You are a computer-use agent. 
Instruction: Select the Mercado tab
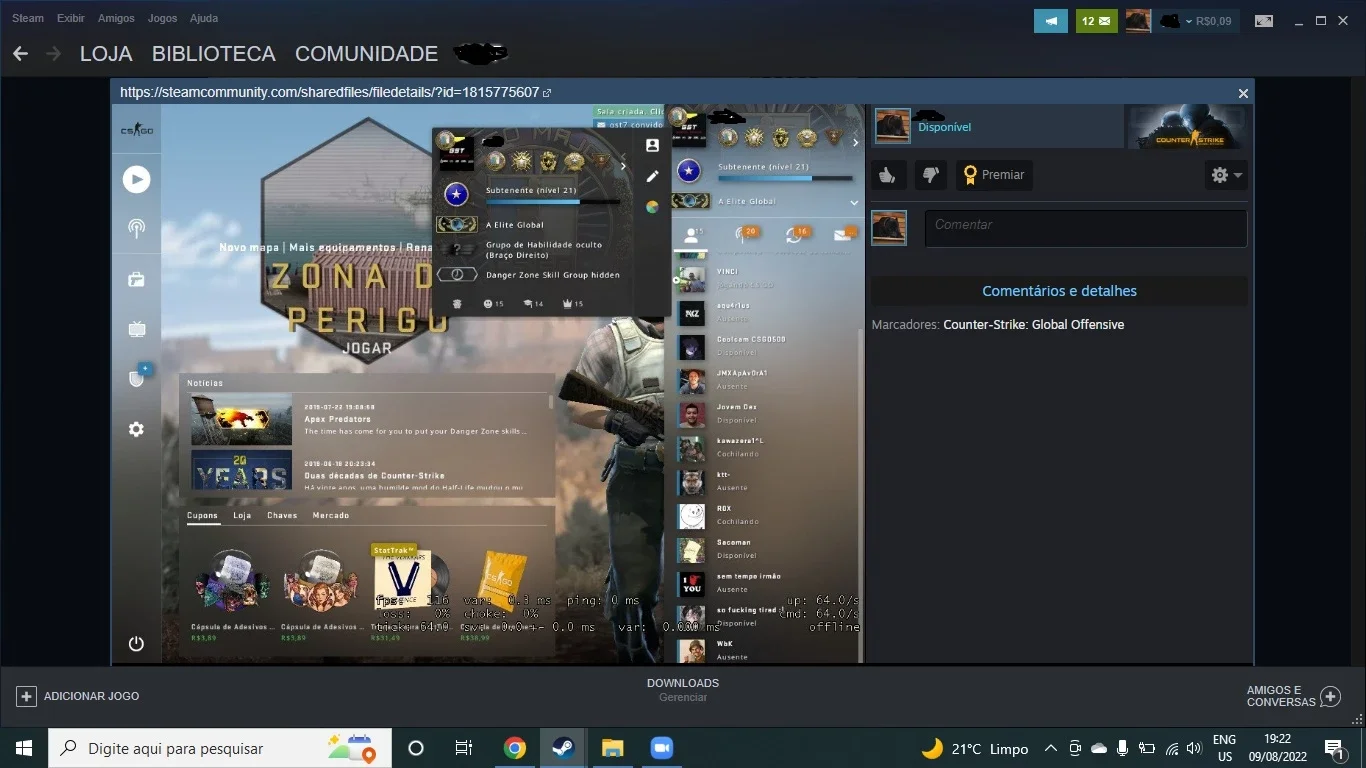coord(331,516)
